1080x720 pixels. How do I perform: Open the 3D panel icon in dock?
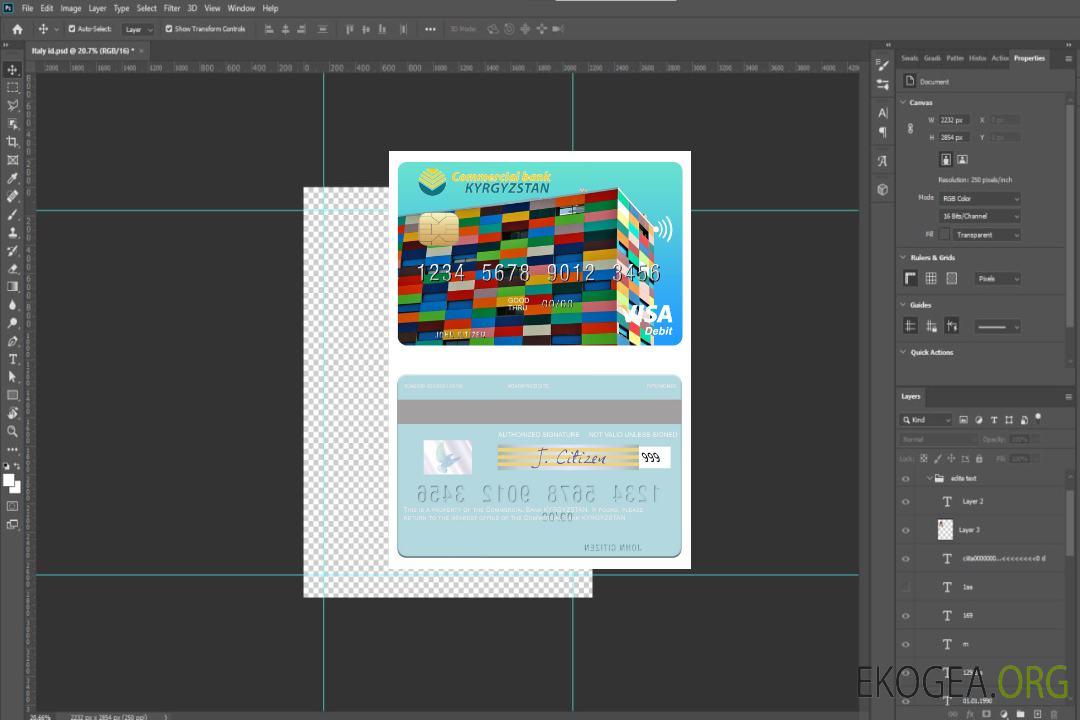(882, 189)
